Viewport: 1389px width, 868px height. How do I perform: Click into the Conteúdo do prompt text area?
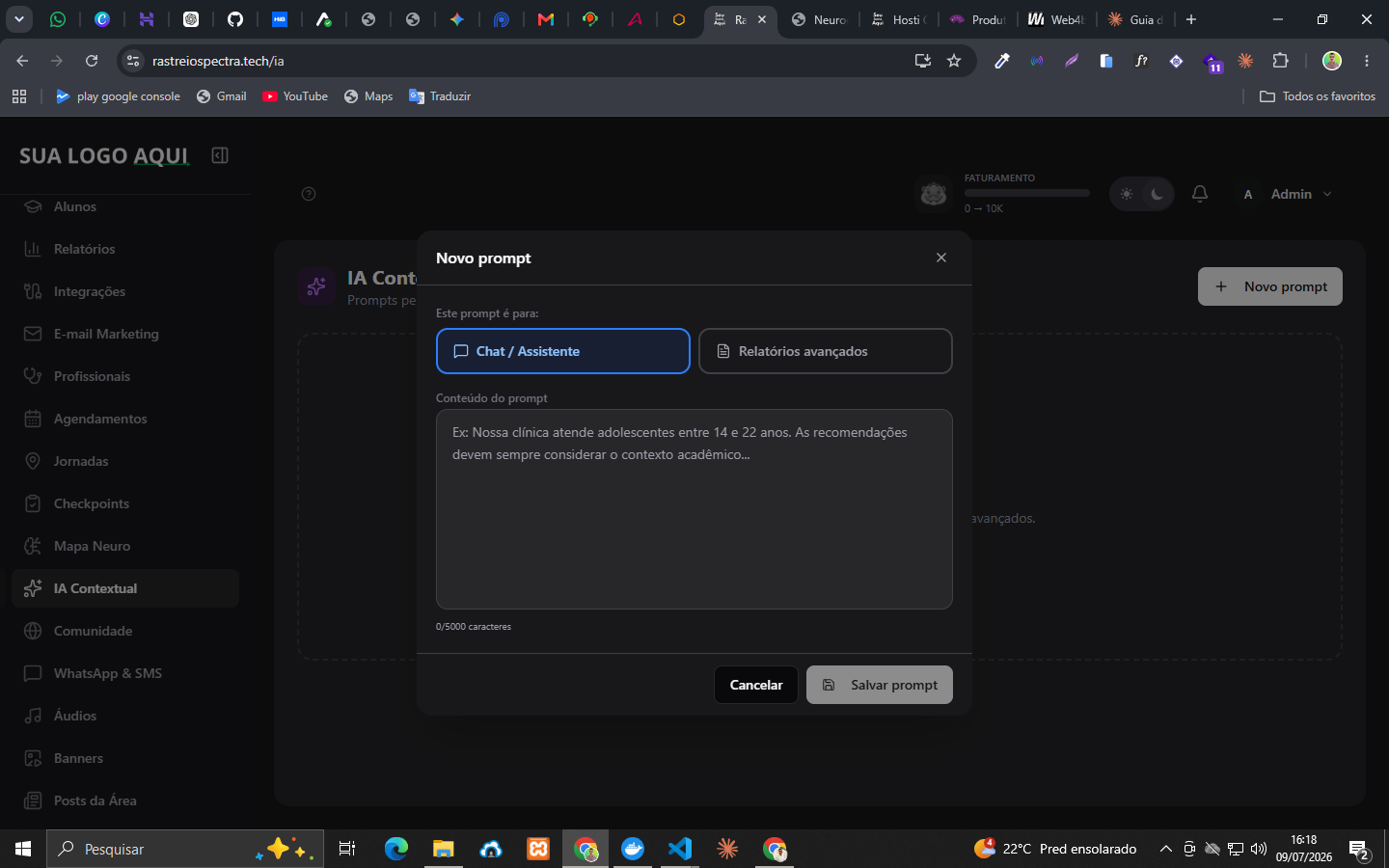(694, 509)
